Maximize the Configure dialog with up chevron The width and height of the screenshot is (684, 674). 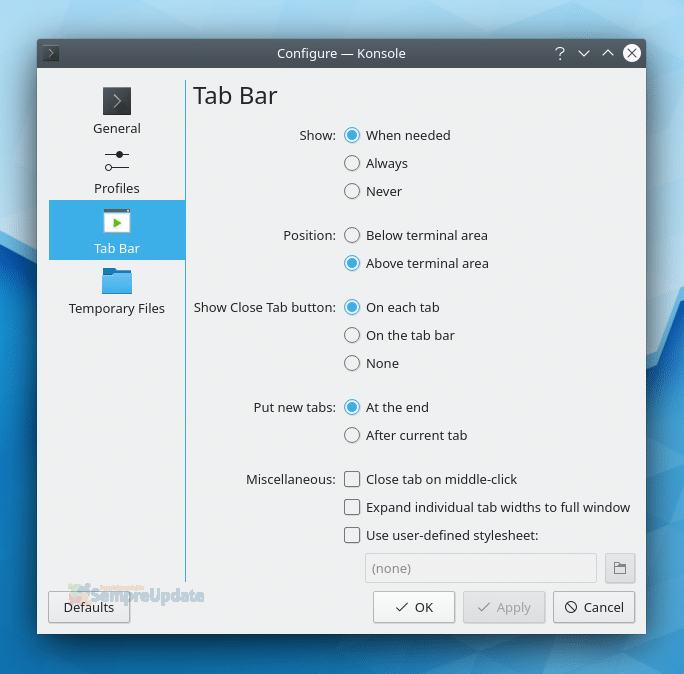click(x=608, y=54)
